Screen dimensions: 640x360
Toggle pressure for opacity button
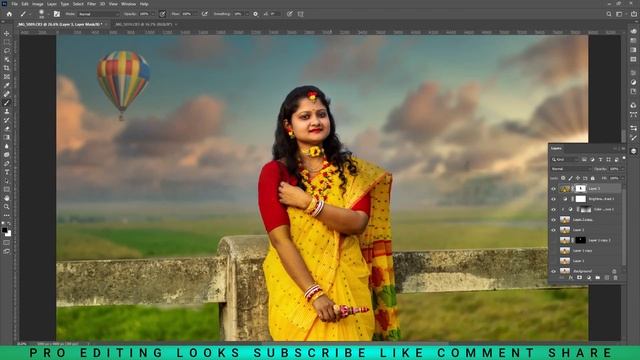[162, 14]
